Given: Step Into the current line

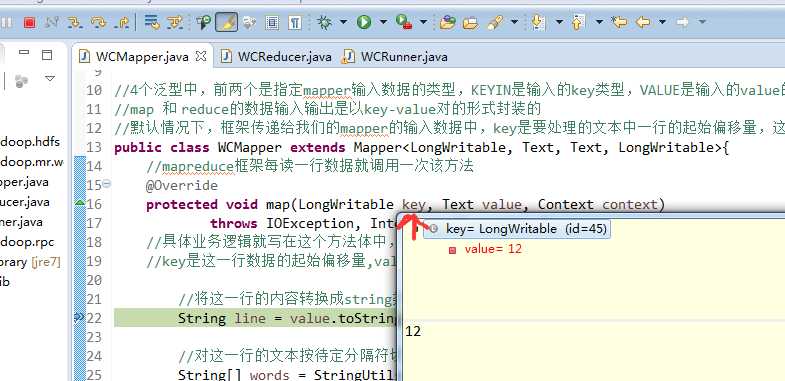Looking at the screenshot, I should click(x=75, y=22).
